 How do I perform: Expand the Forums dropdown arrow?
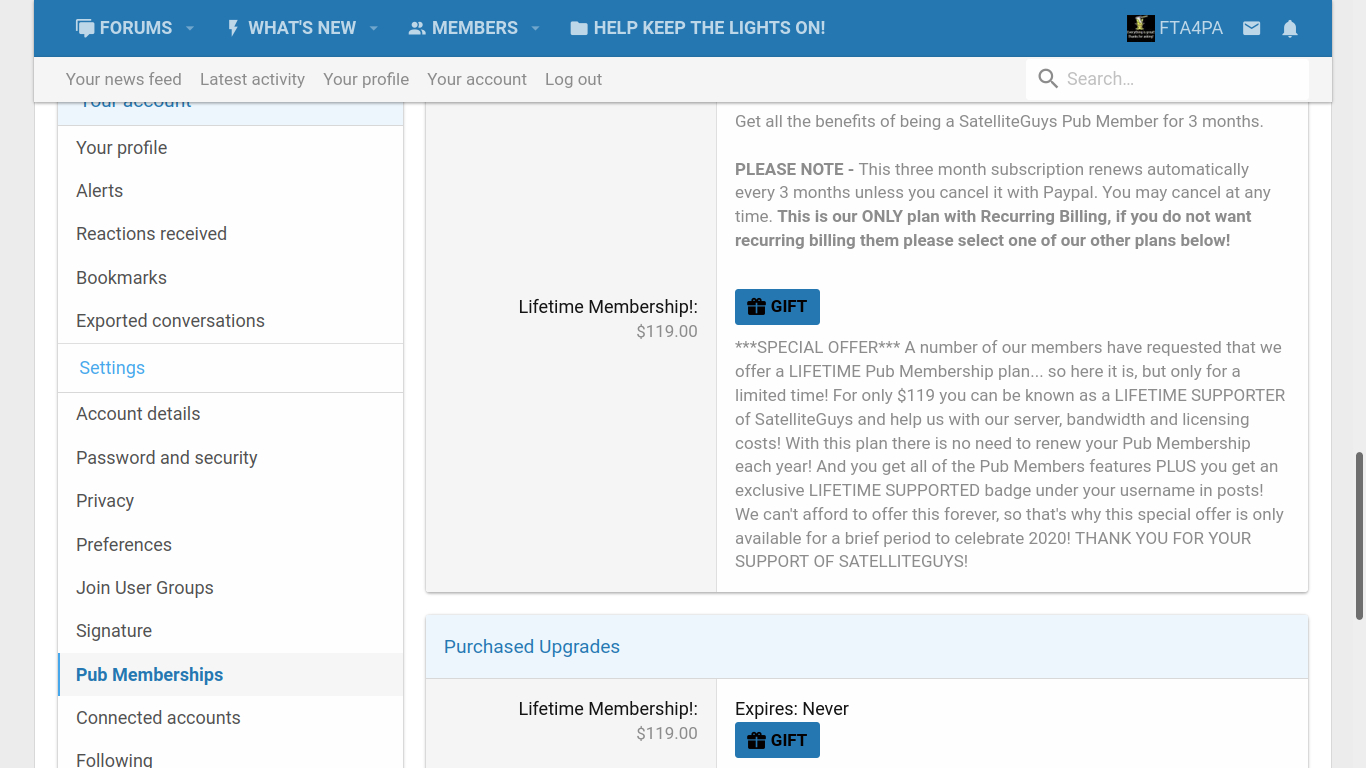(190, 28)
